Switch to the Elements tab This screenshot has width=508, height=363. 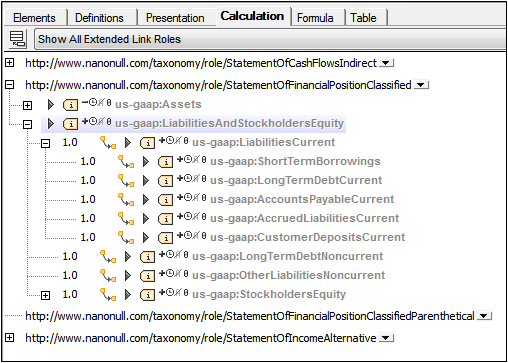click(34, 18)
